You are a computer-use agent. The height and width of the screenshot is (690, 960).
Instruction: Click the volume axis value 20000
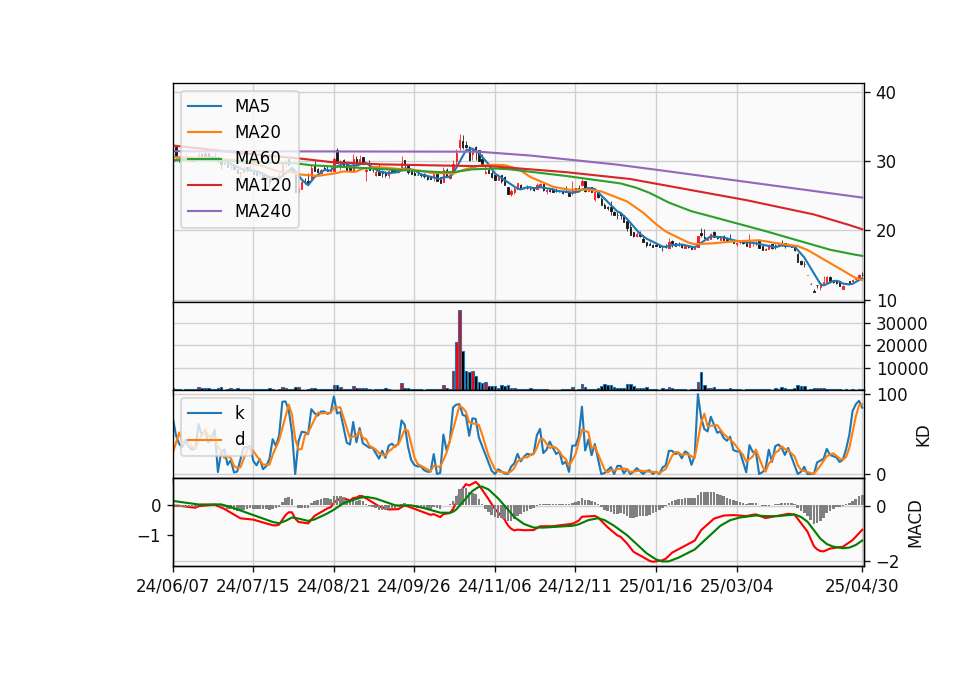pyautogui.click(x=901, y=346)
